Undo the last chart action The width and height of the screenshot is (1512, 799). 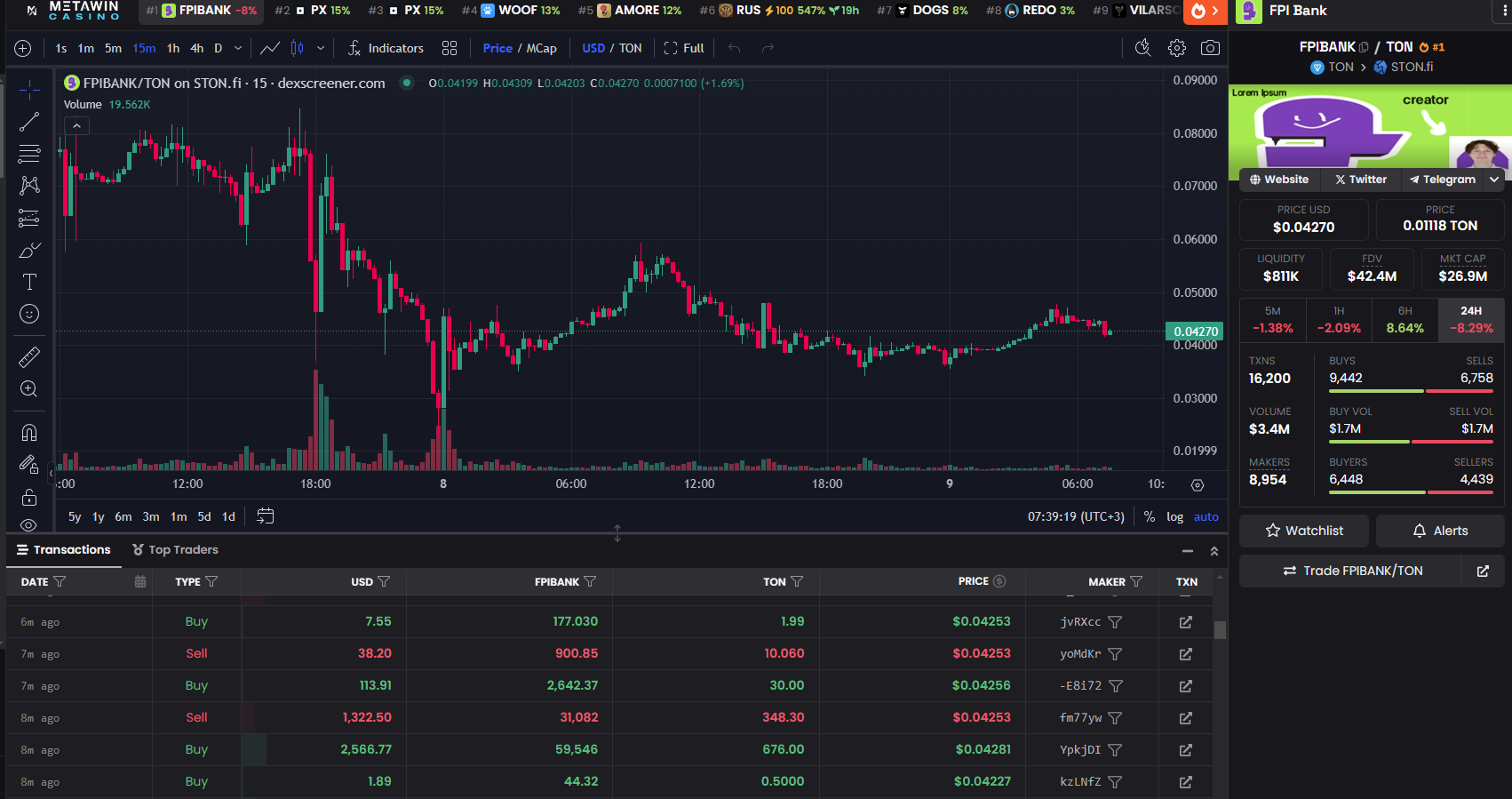point(735,48)
